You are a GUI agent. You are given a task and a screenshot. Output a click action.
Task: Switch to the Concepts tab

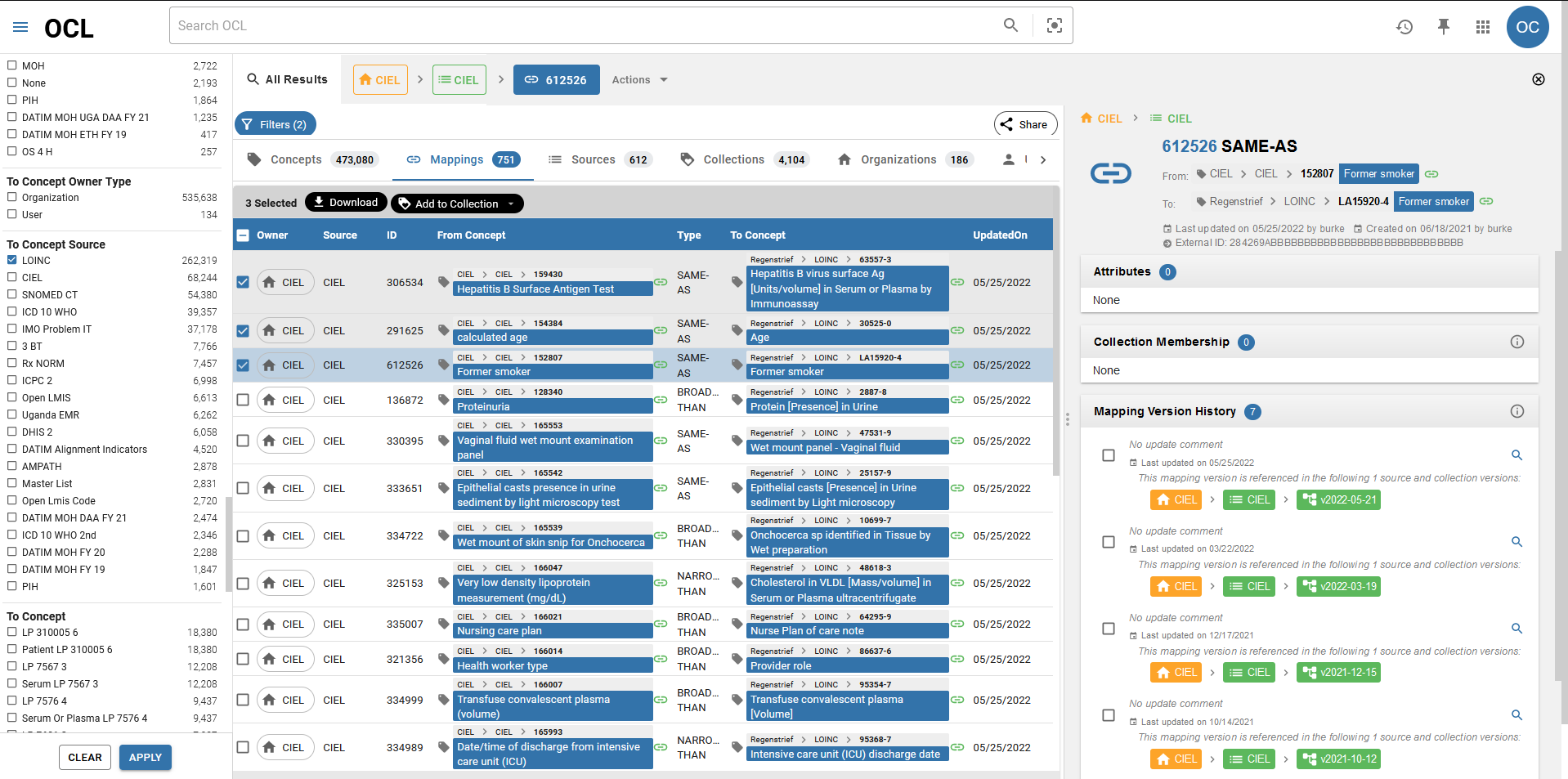[x=295, y=159]
